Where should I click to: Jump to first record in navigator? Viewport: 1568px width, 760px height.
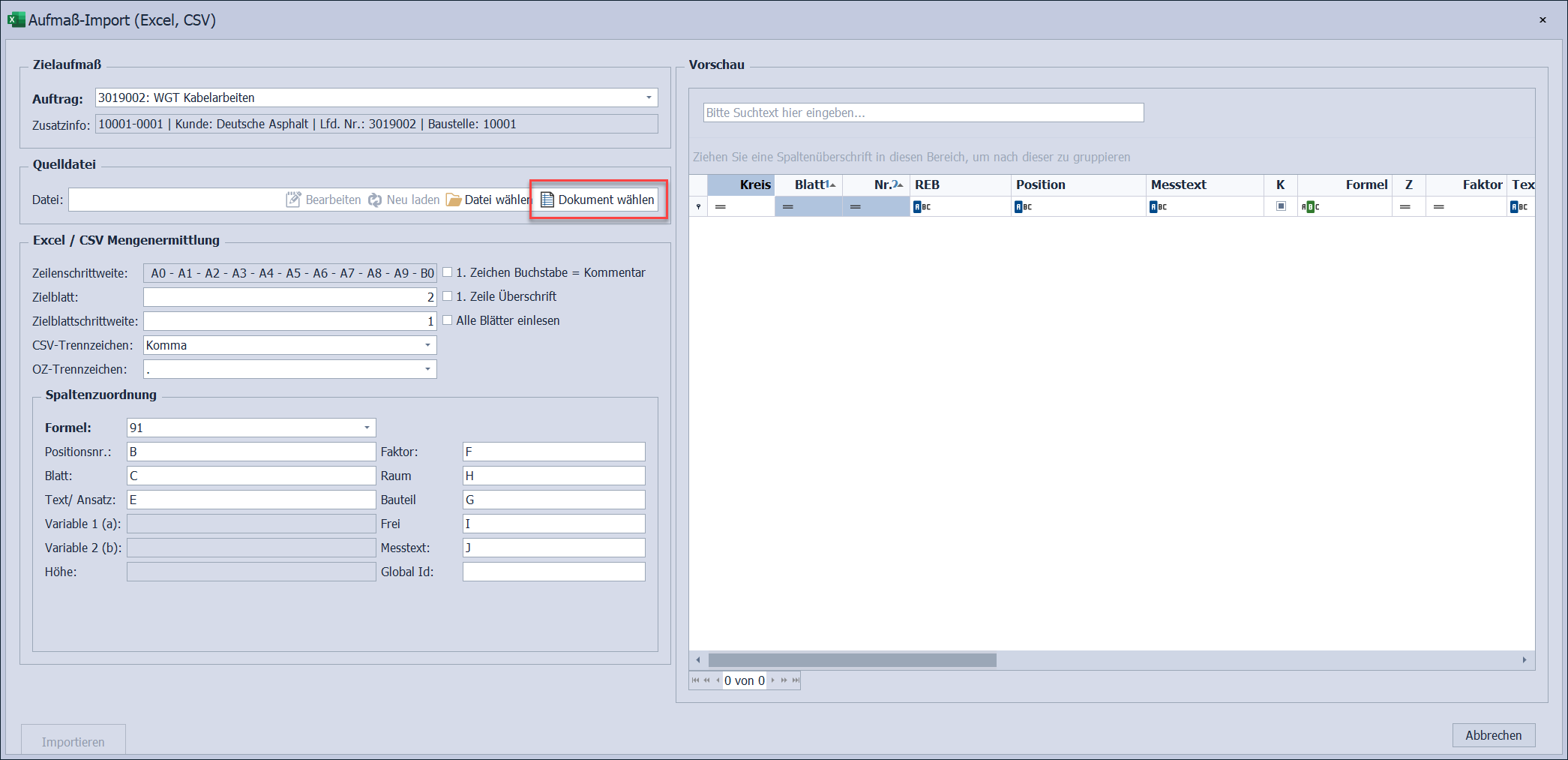point(695,680)
